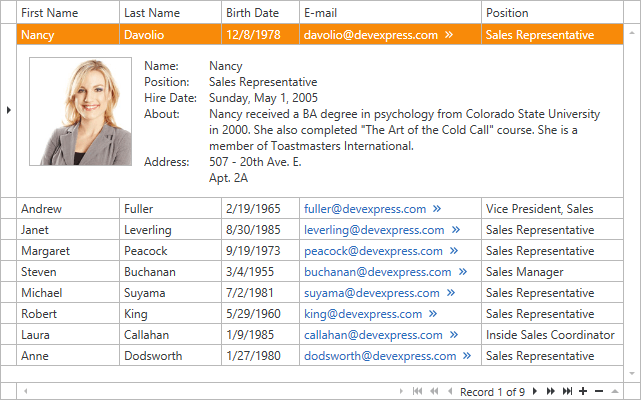The height and width of the screenshot is (400, 641).
Task: Go to the next record in navigator
Action: (x=535, y=391)
